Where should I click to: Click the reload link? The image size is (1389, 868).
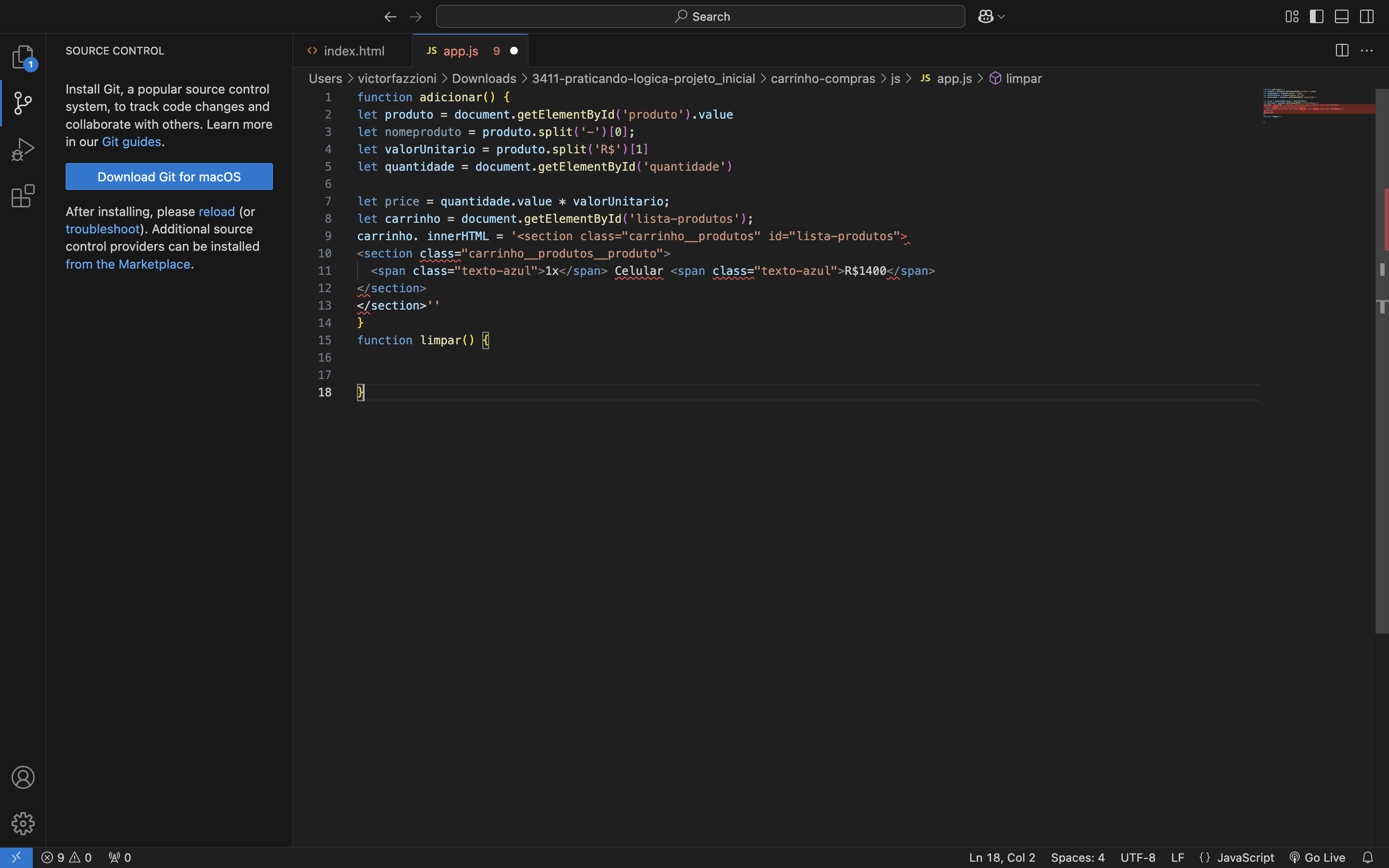[x=217, y=212]
